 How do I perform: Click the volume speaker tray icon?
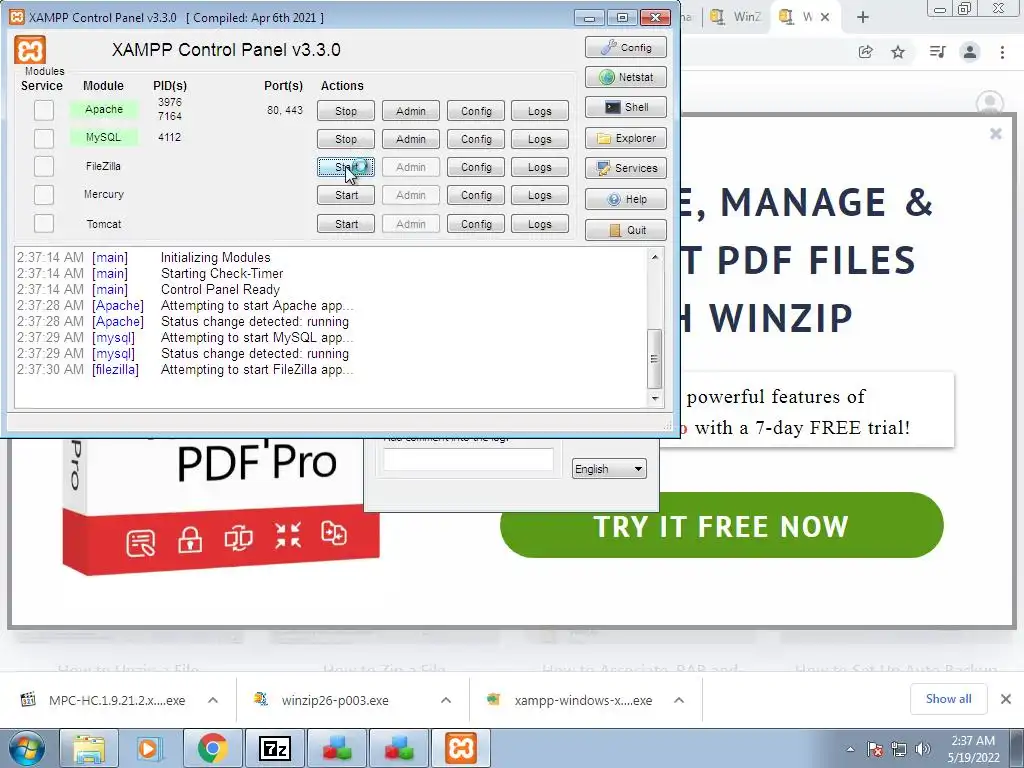pos(922,749)
